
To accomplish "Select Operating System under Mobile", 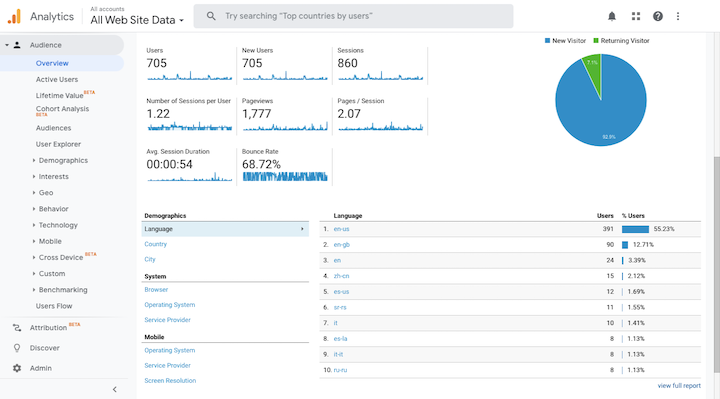I will [169, 350].
